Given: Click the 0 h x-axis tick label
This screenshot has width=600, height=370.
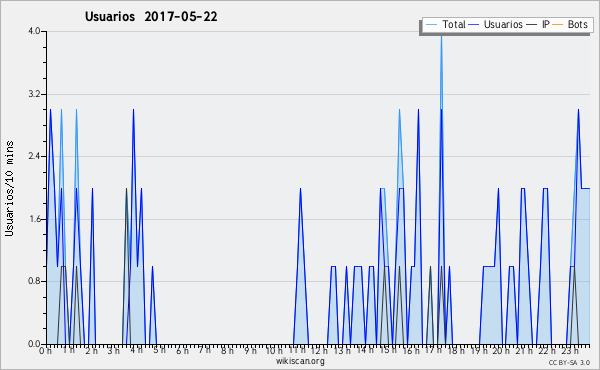Looking at the screenshot, I should (x=45, y=351).
